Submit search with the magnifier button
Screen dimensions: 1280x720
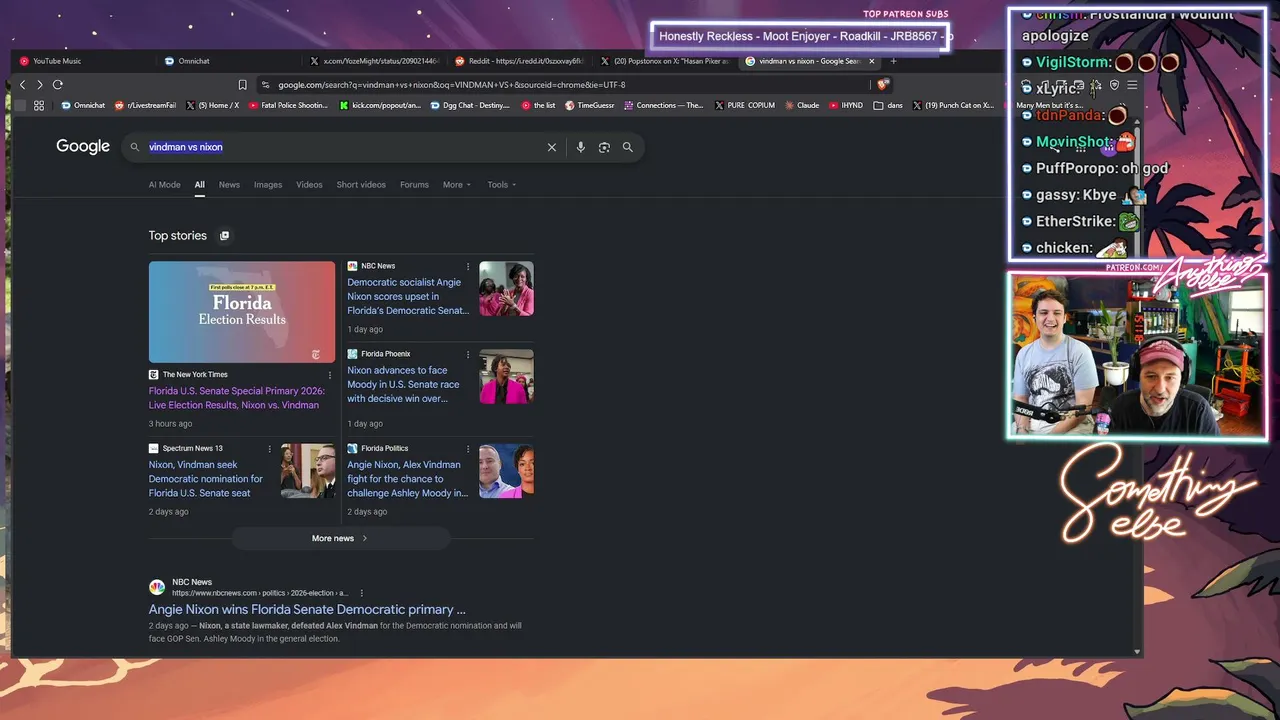tap(628, 147)
